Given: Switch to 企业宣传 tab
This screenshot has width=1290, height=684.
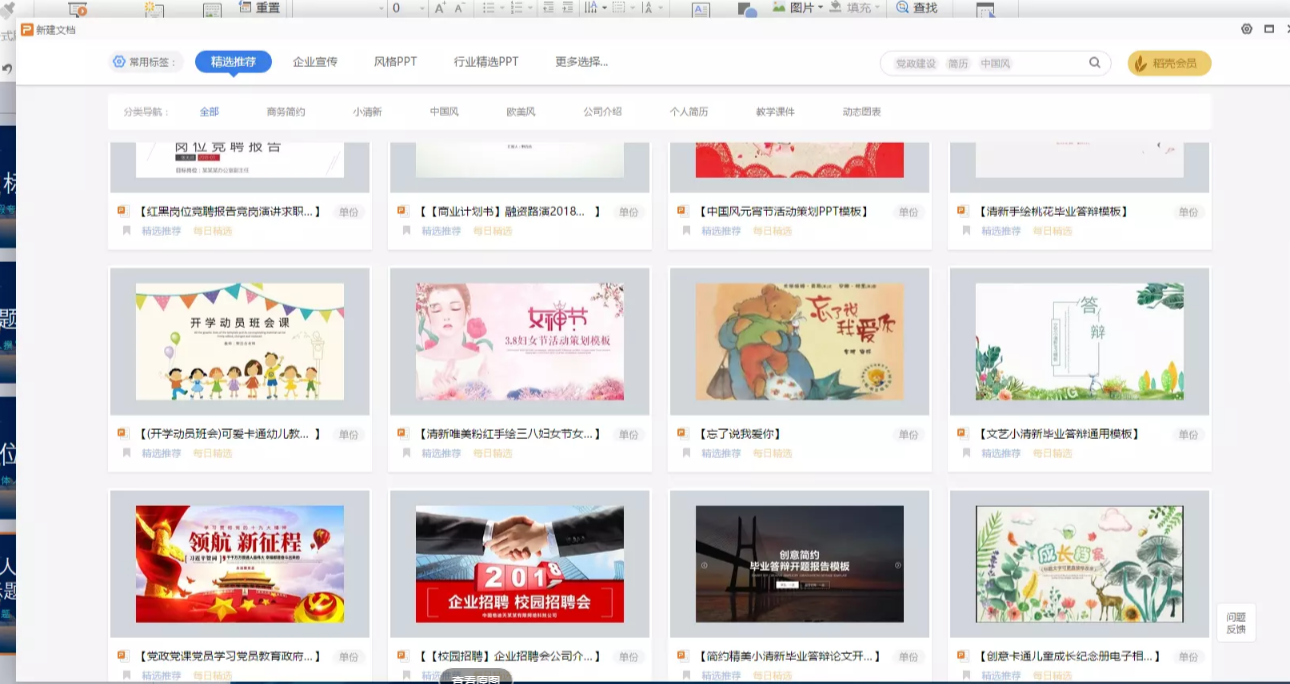Looking at the screenshot, I should pos(315,62).
